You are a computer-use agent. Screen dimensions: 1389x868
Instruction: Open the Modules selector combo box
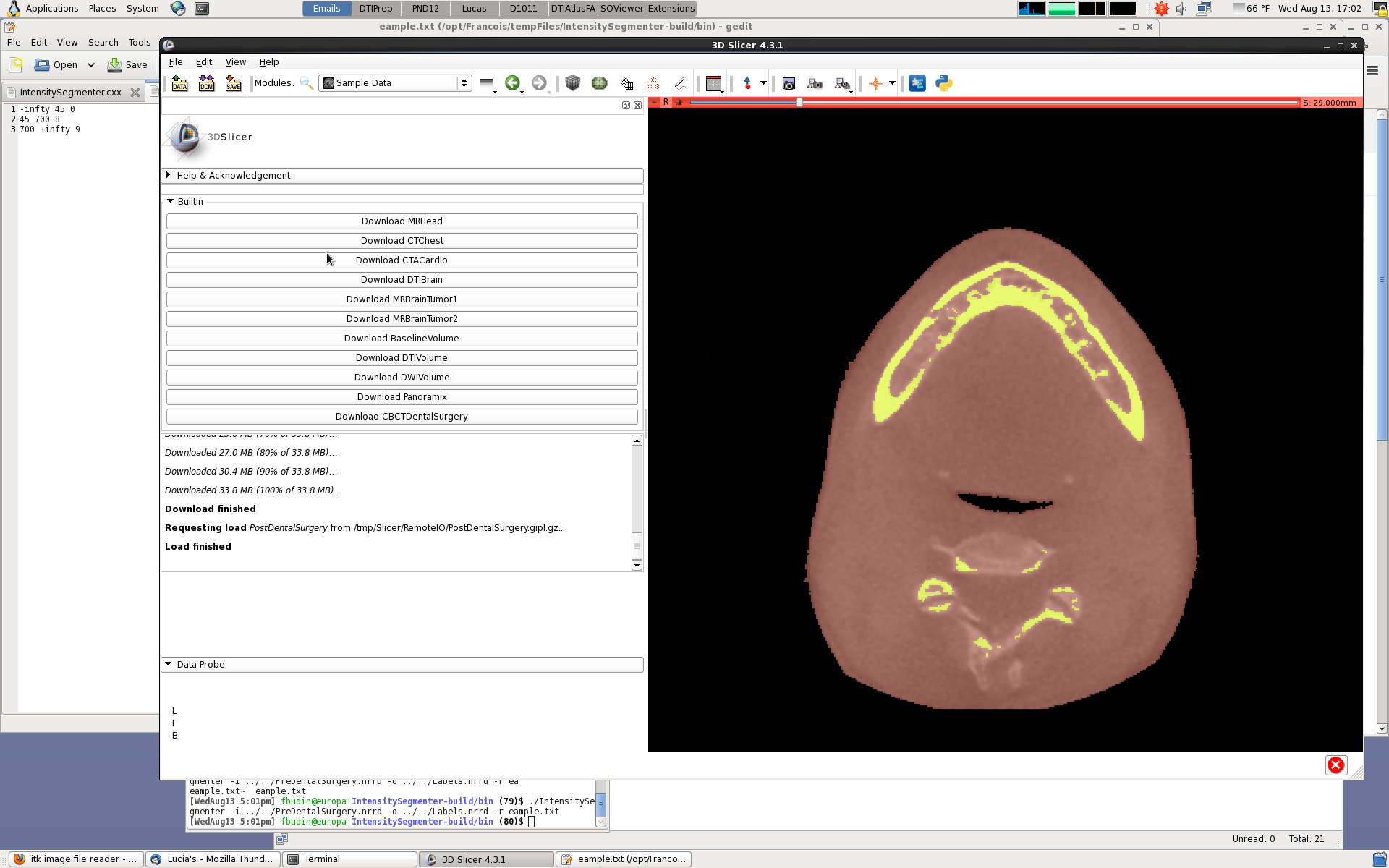[396, 83]
